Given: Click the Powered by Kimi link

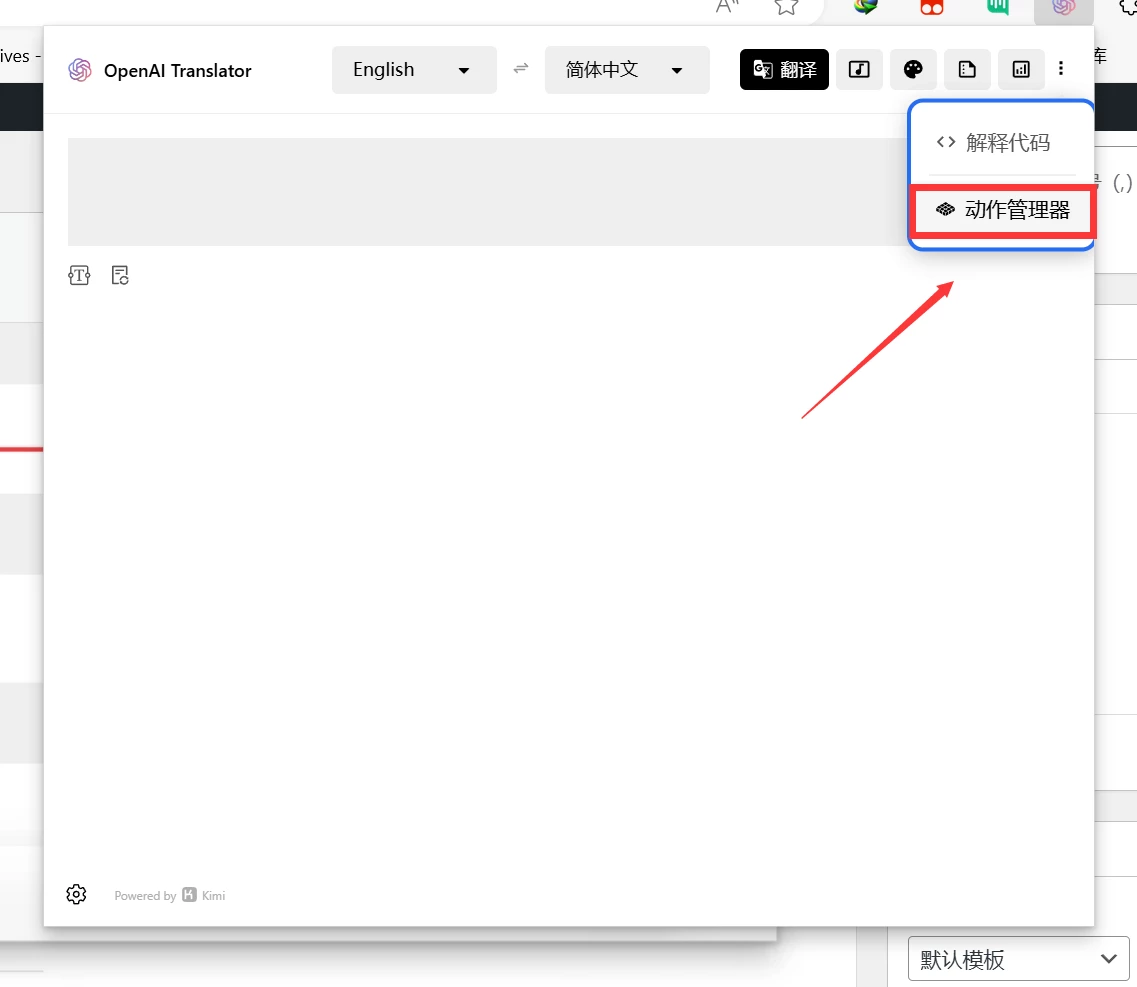Looking at the screenshot, I should point(170,896).
